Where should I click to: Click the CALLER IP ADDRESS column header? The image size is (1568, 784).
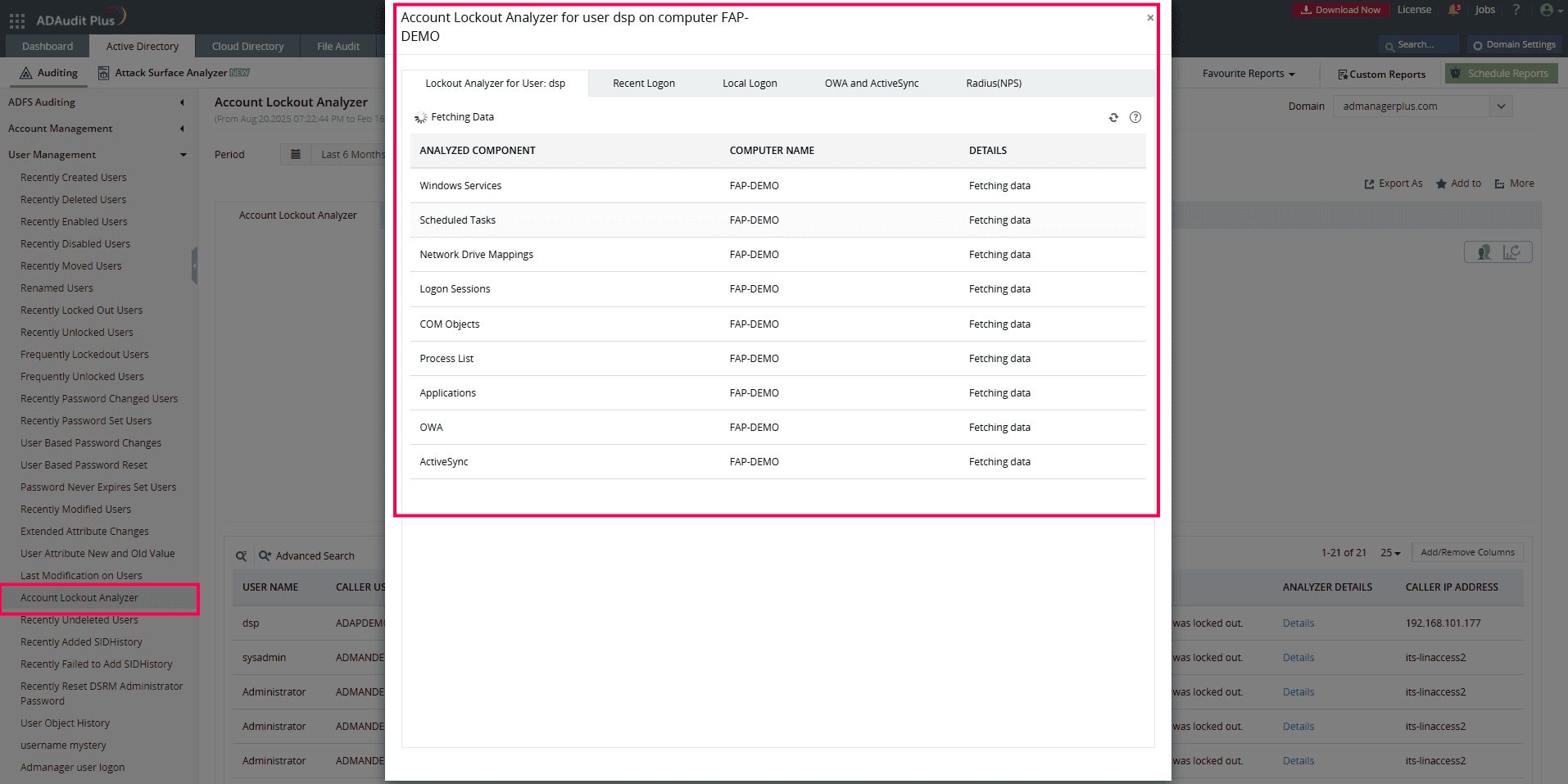(x=1452, y=587)
